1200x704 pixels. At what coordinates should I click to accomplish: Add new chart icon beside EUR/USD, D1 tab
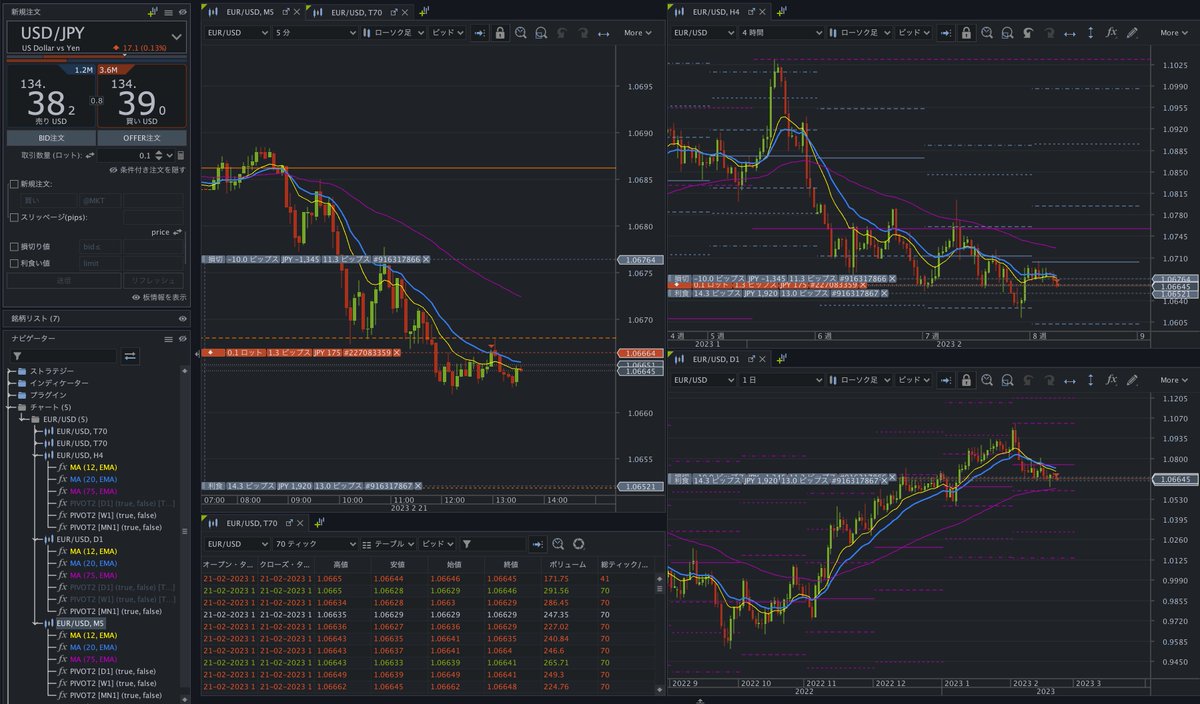coord(781,359)
